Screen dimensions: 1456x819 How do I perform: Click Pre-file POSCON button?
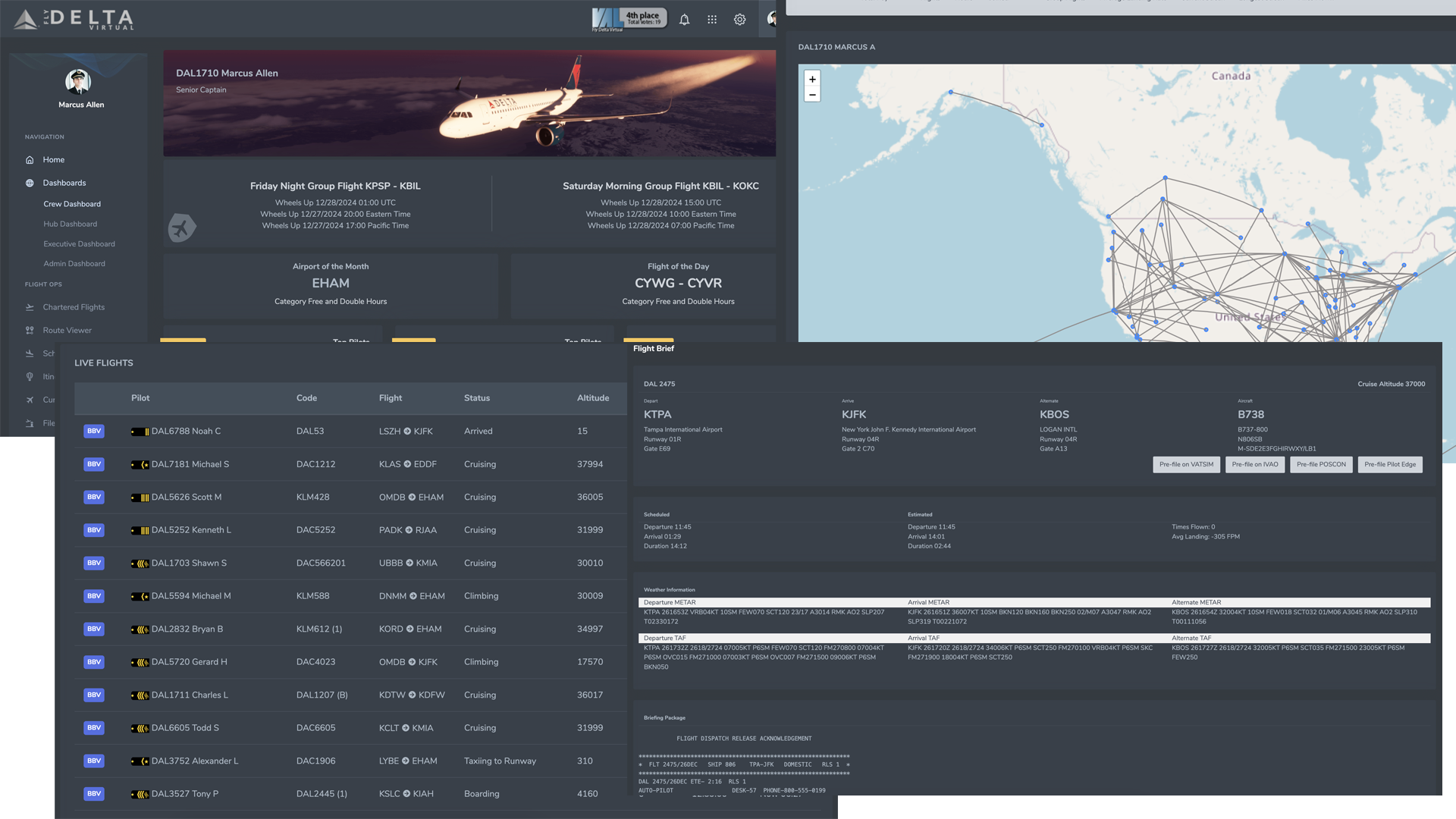pos(1321,464)
